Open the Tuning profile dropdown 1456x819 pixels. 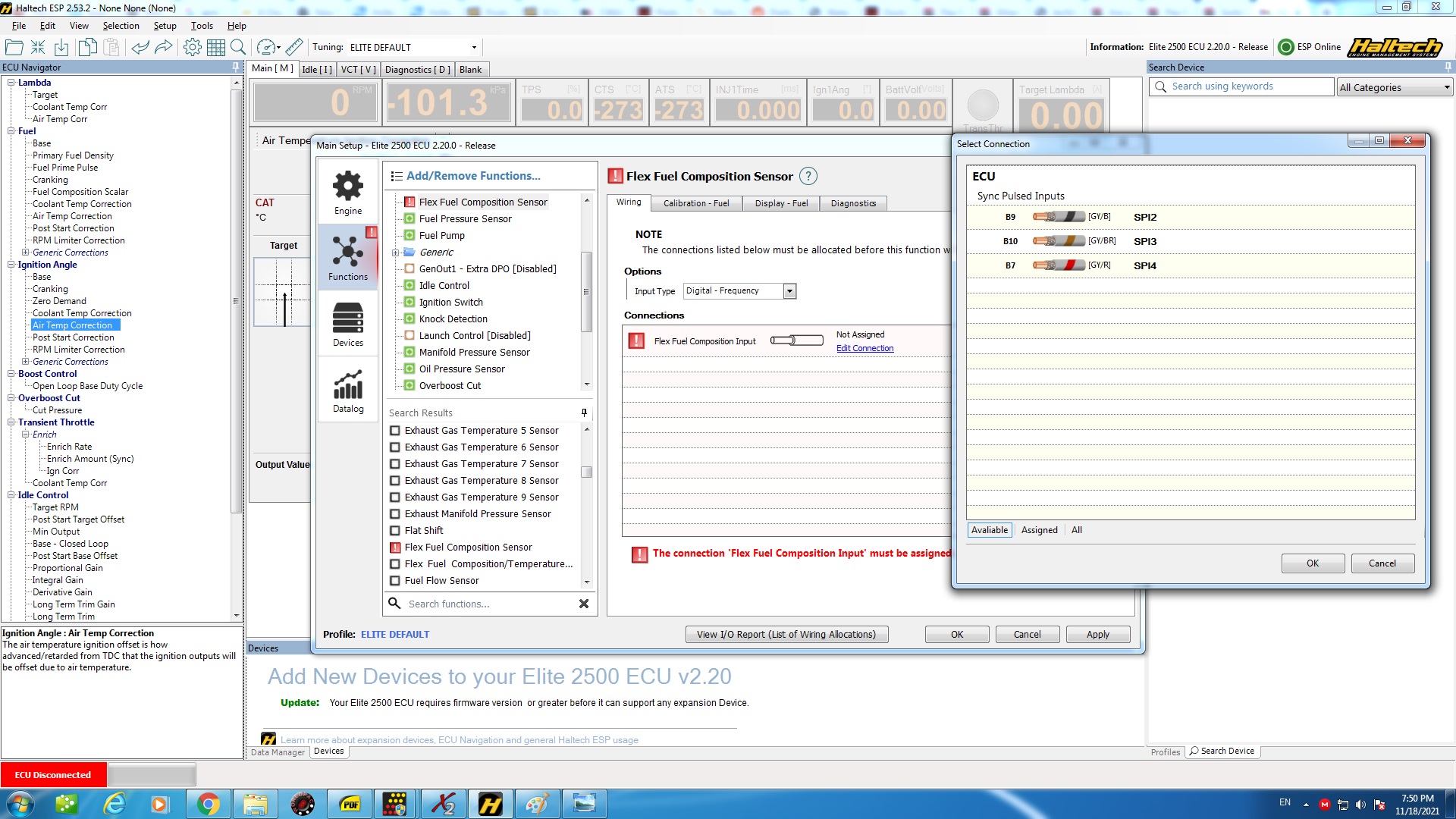pyautogui.click(x=474, y=47)
